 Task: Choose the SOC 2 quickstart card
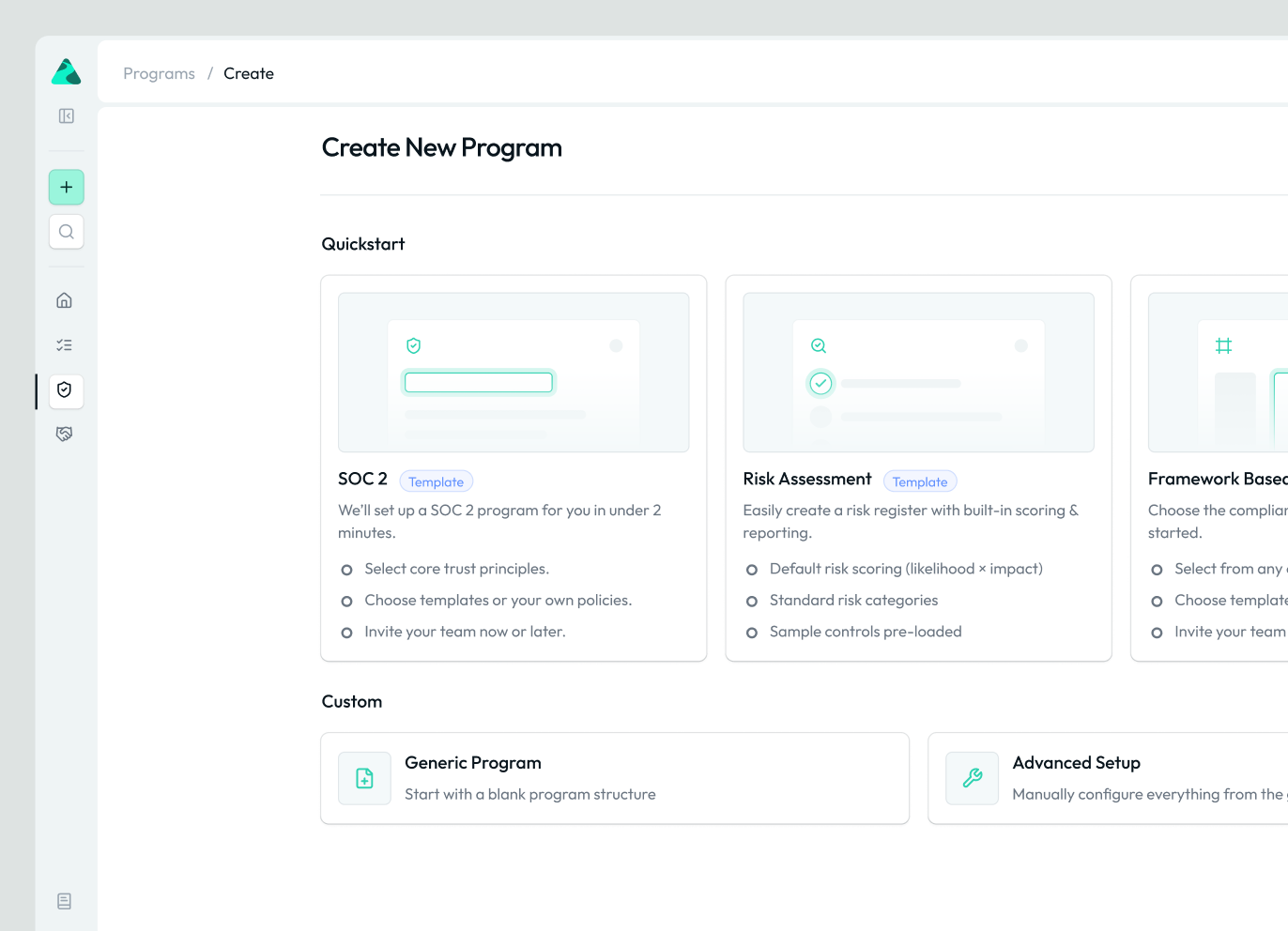click(514, 468)
